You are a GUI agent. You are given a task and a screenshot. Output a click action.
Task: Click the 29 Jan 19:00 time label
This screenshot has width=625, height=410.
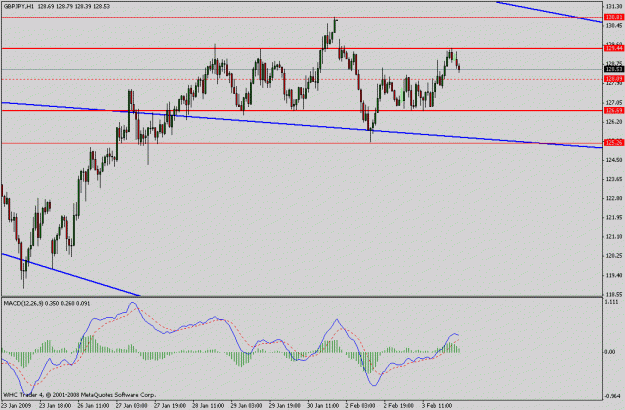(285, 406)
